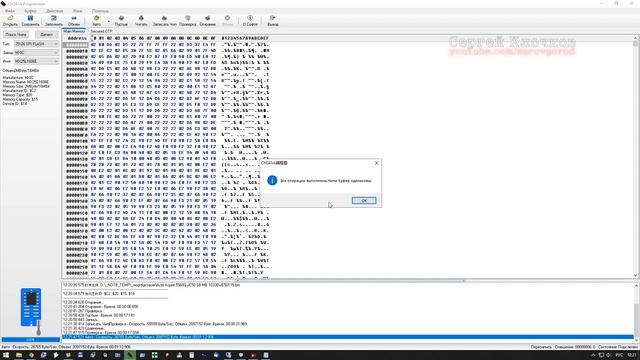
Task: Open the Буфер menu
Action: pos(30,11)
